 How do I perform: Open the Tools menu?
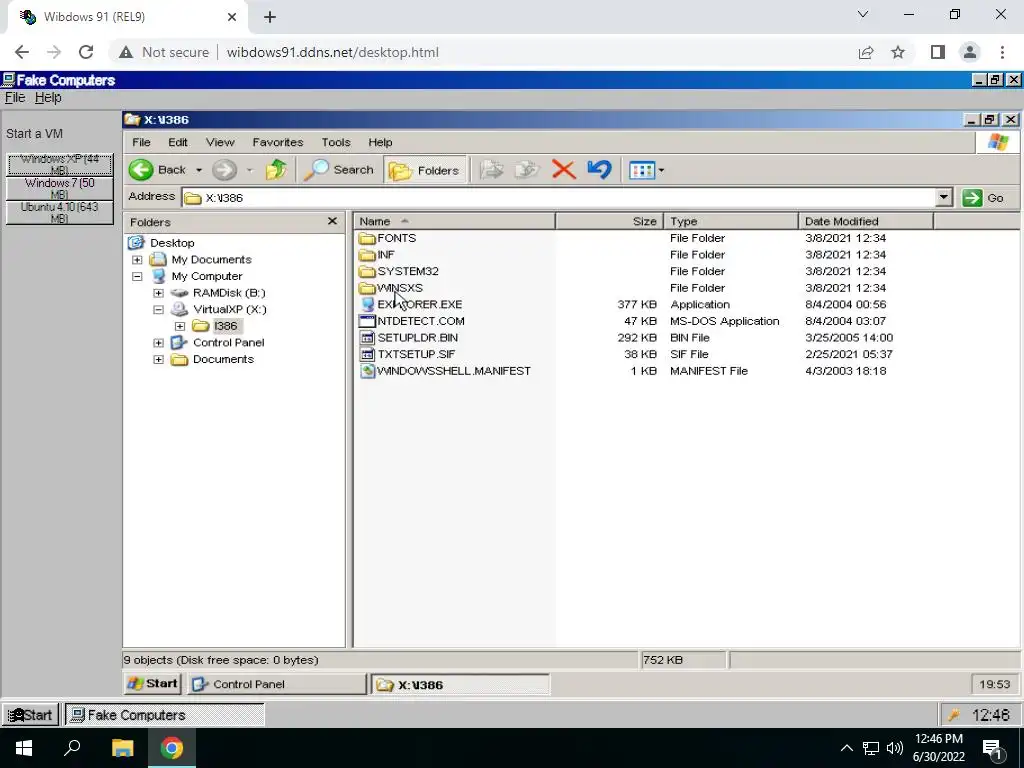coord(336,142)
